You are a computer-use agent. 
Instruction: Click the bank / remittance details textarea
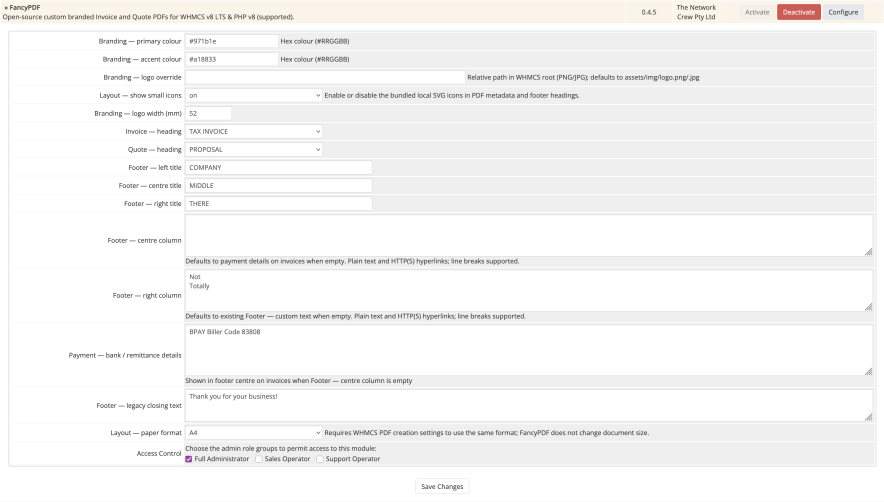529,350
